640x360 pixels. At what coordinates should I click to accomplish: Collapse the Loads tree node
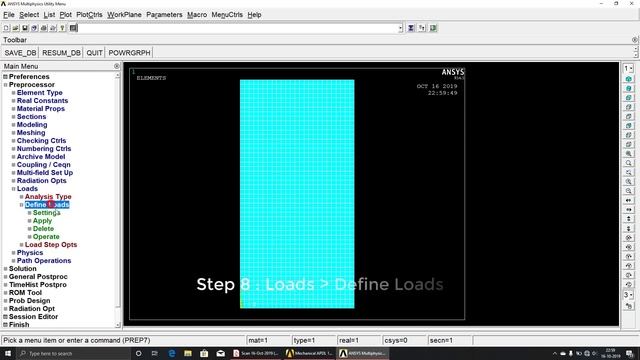point(13,189)
